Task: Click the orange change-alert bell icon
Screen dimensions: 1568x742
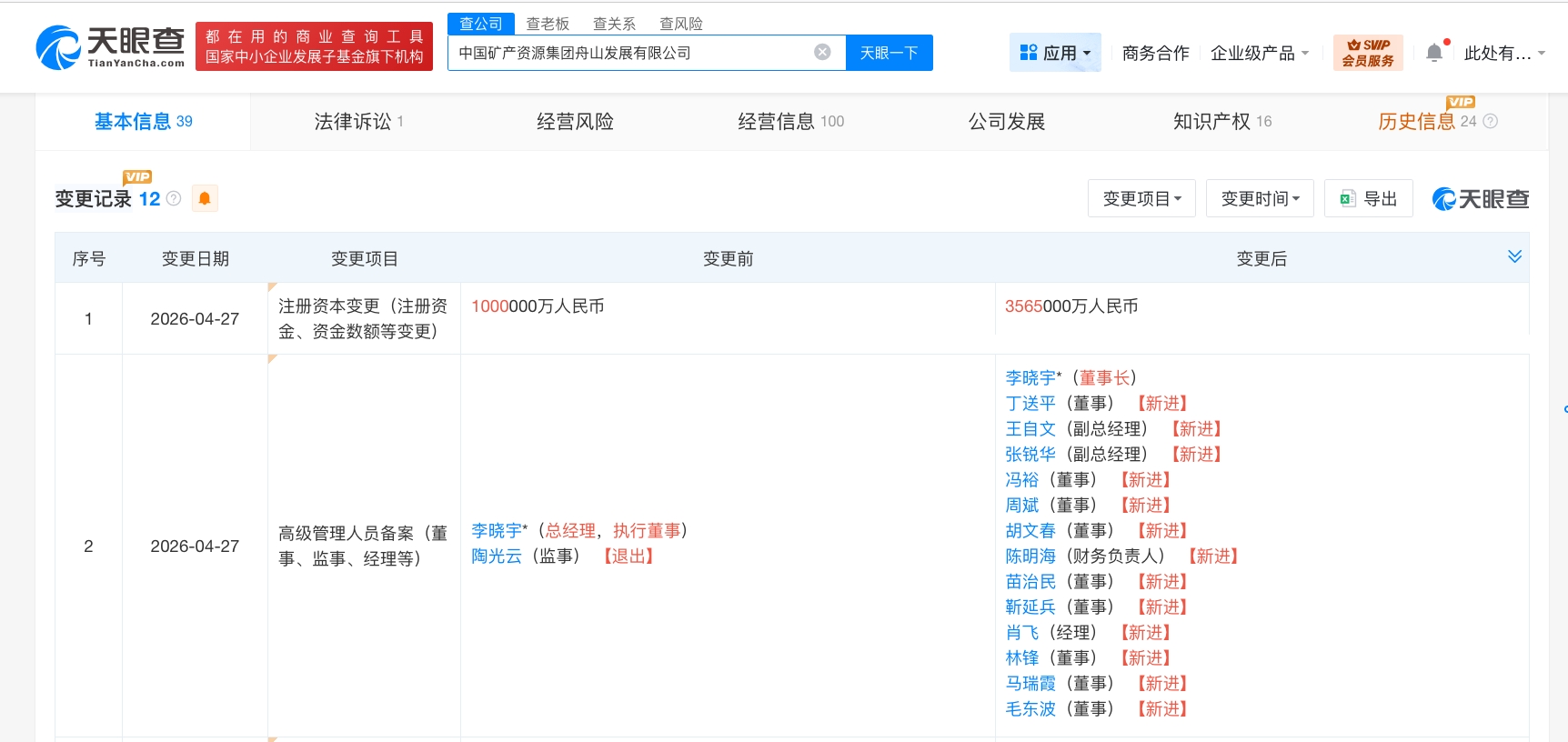Action: tap(205, 198)
